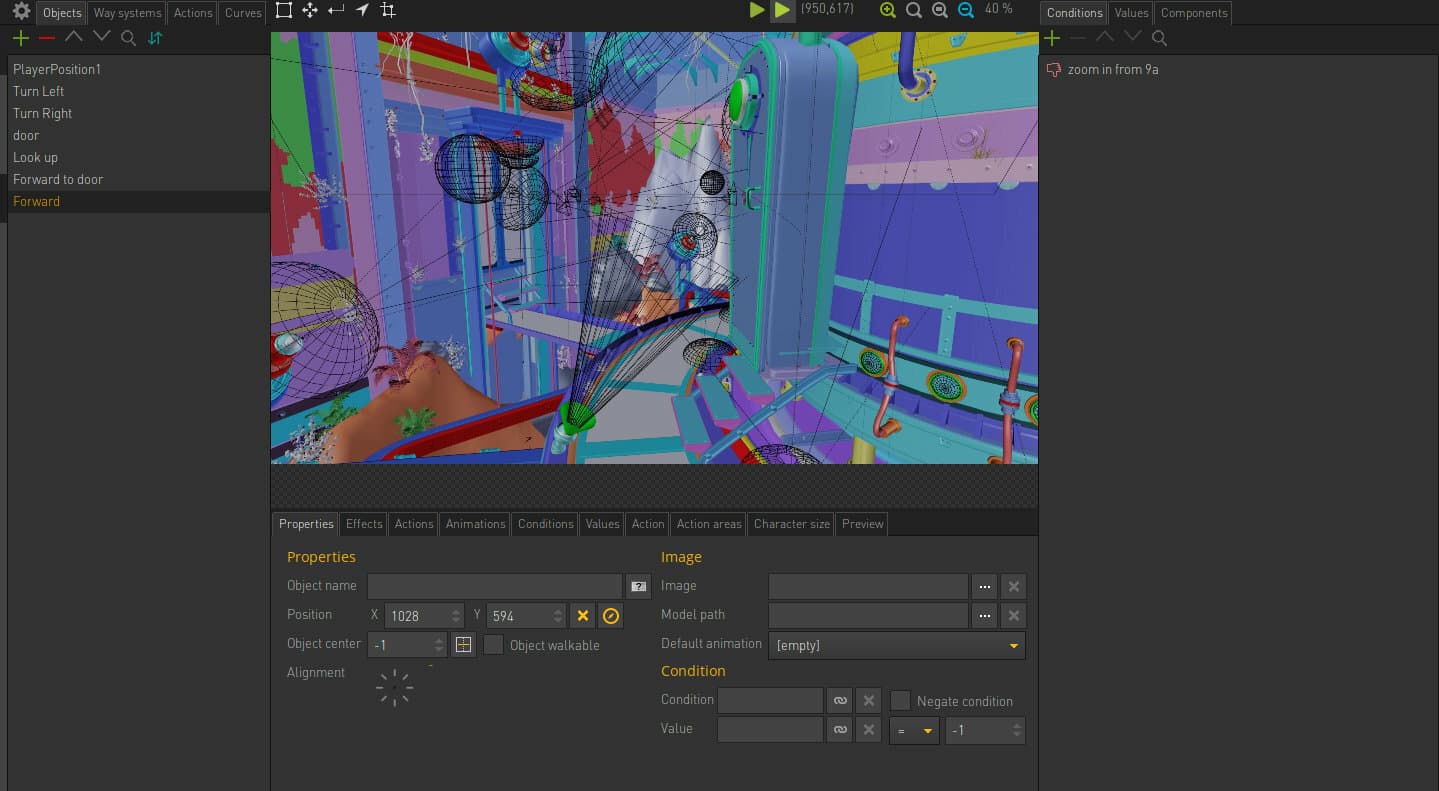
Task: Zoom in with yellow magnifier plus
Action: coord(888,10)
